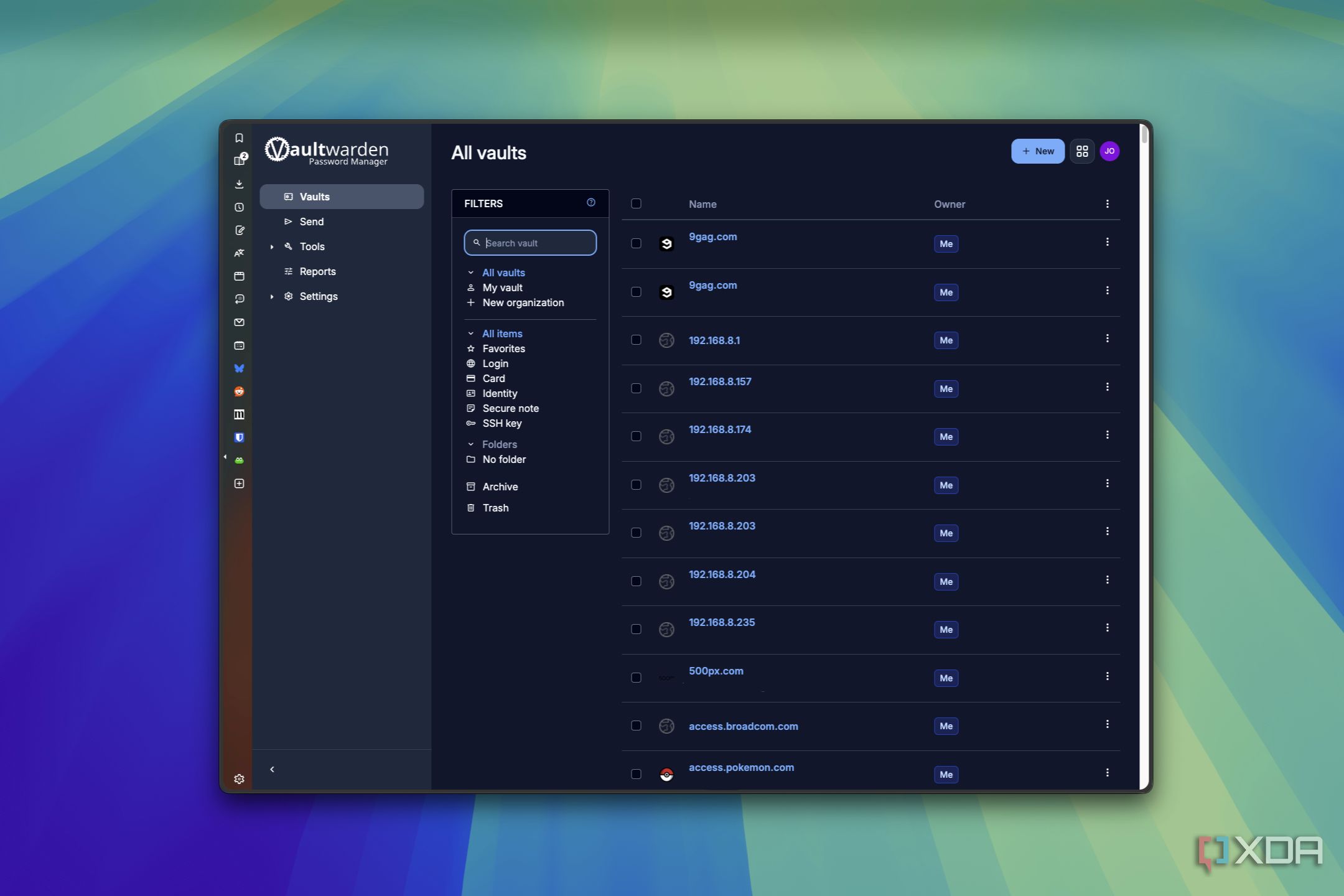
Task: Open the mail envelope icon in sidebar
Action: coord(239,322)
